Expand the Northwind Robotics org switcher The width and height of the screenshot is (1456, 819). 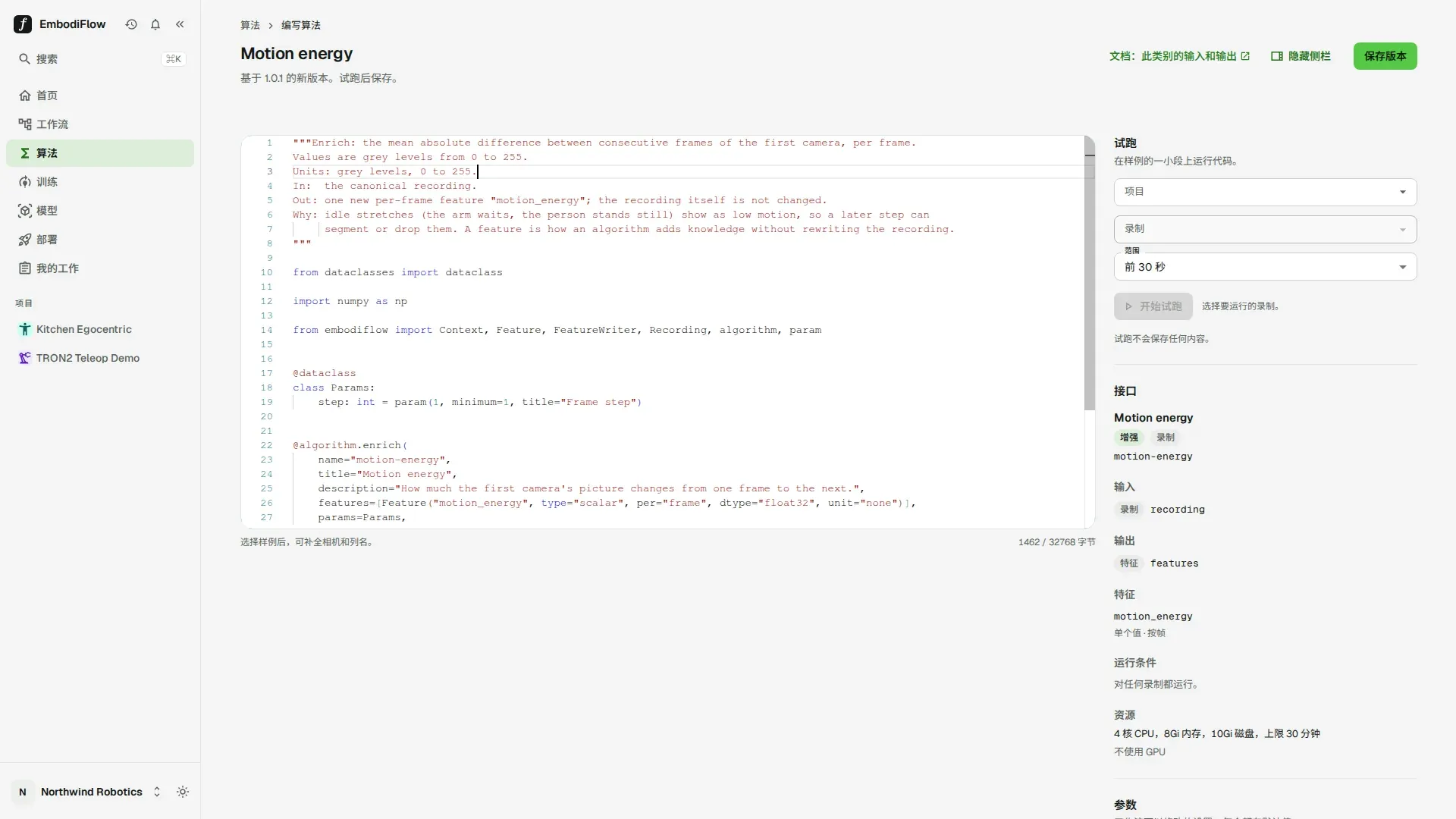tap(157, 792)
